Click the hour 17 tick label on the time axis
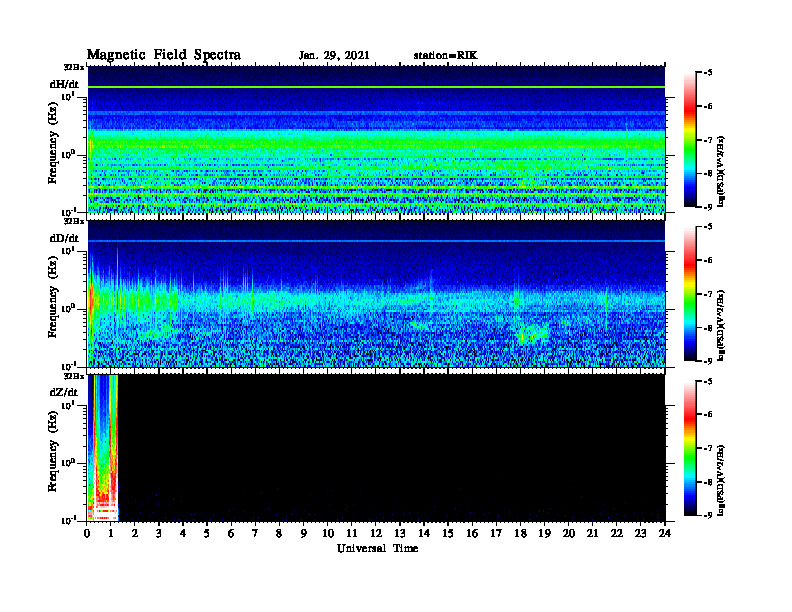Screen dimensions: 792x612 496,534
